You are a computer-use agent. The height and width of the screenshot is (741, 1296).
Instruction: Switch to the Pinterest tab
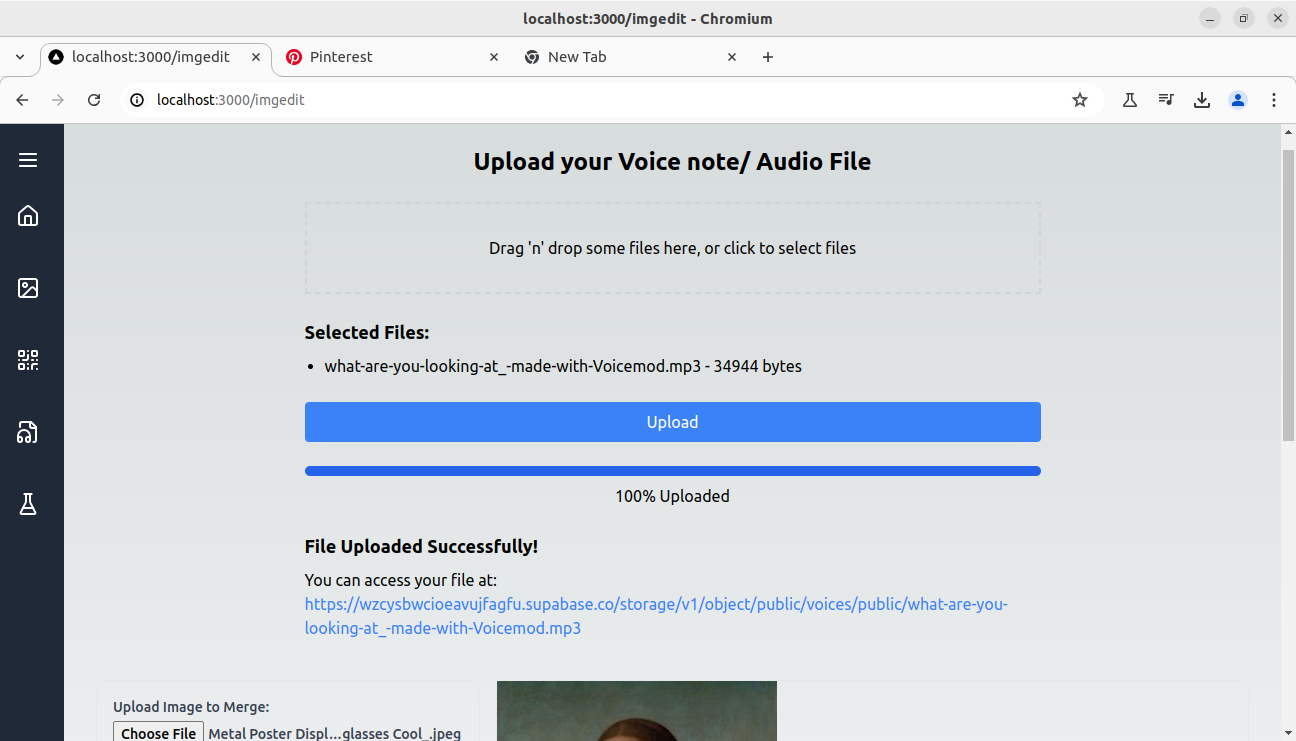point(392,57)
